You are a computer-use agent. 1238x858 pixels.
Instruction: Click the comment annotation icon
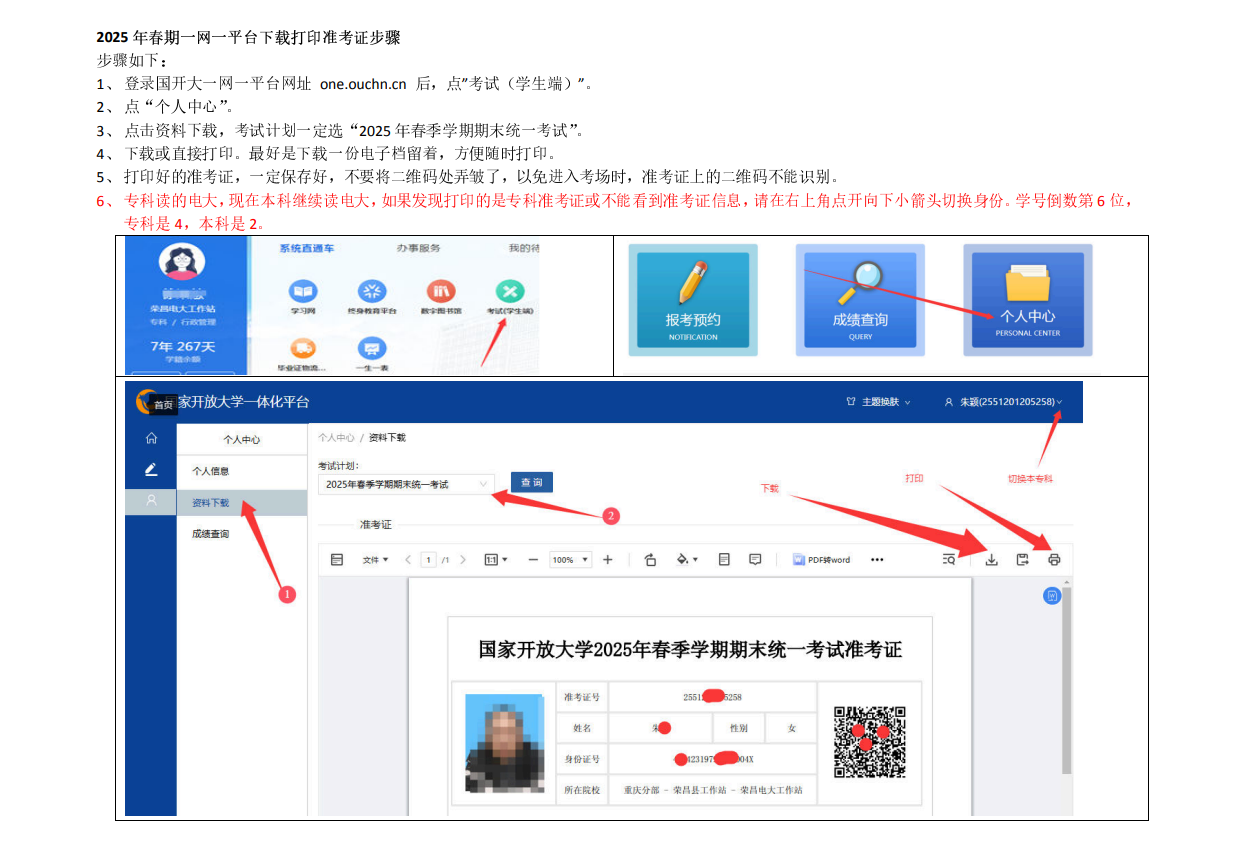tap(755, 560)
